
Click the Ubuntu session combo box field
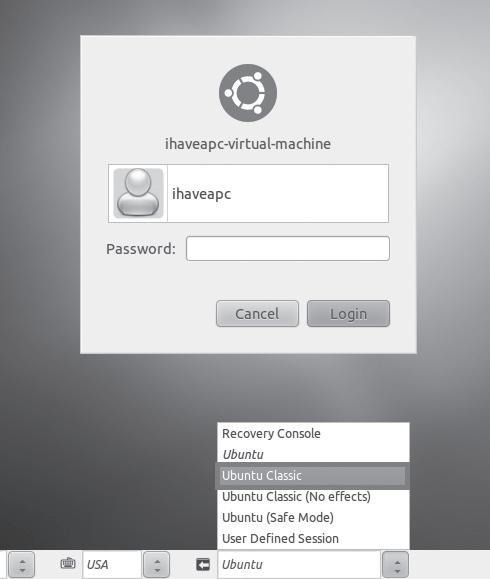coord(299,565)
